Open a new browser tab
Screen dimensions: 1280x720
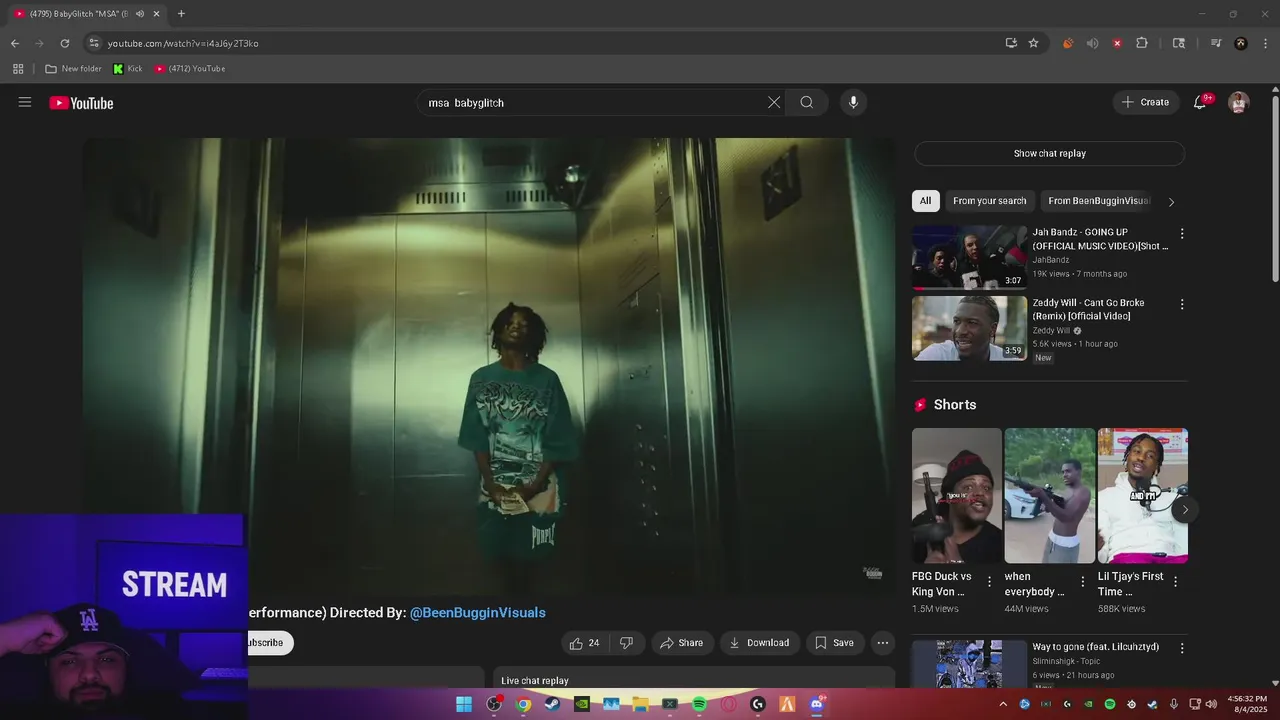pos(181,14)
